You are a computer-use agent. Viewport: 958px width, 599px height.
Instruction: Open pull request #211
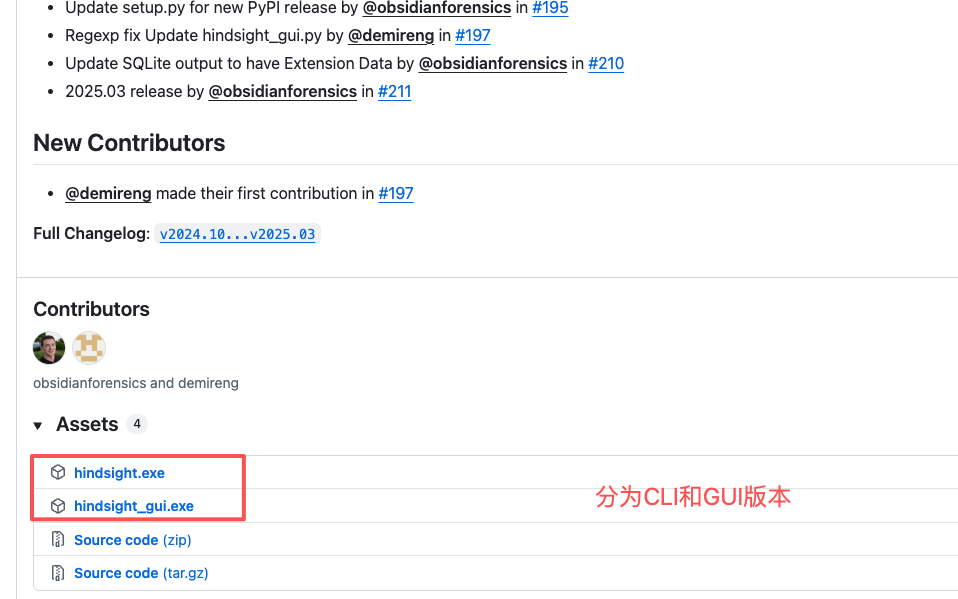click(394, 91)
